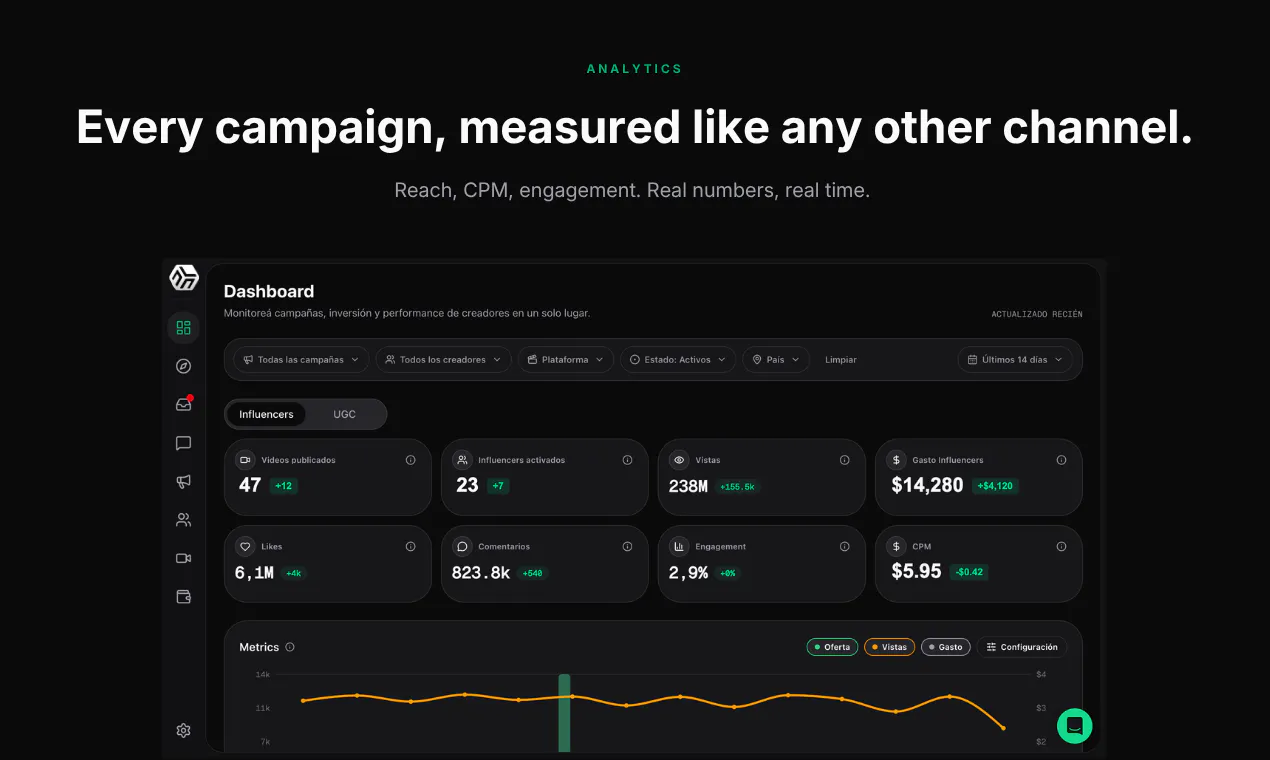Open the dashboard grid icon in sidebar
This screenshot has height=760, width=1270.
(183, 327)
